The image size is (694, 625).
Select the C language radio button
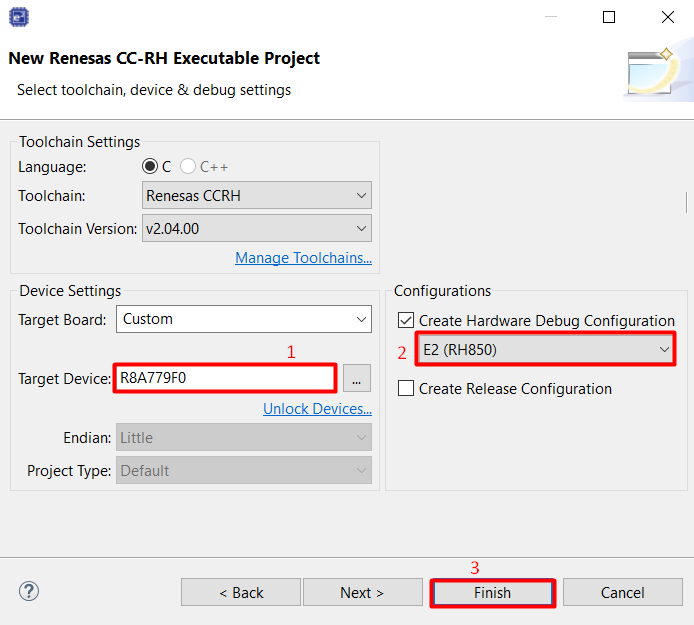tap(150, 167)
